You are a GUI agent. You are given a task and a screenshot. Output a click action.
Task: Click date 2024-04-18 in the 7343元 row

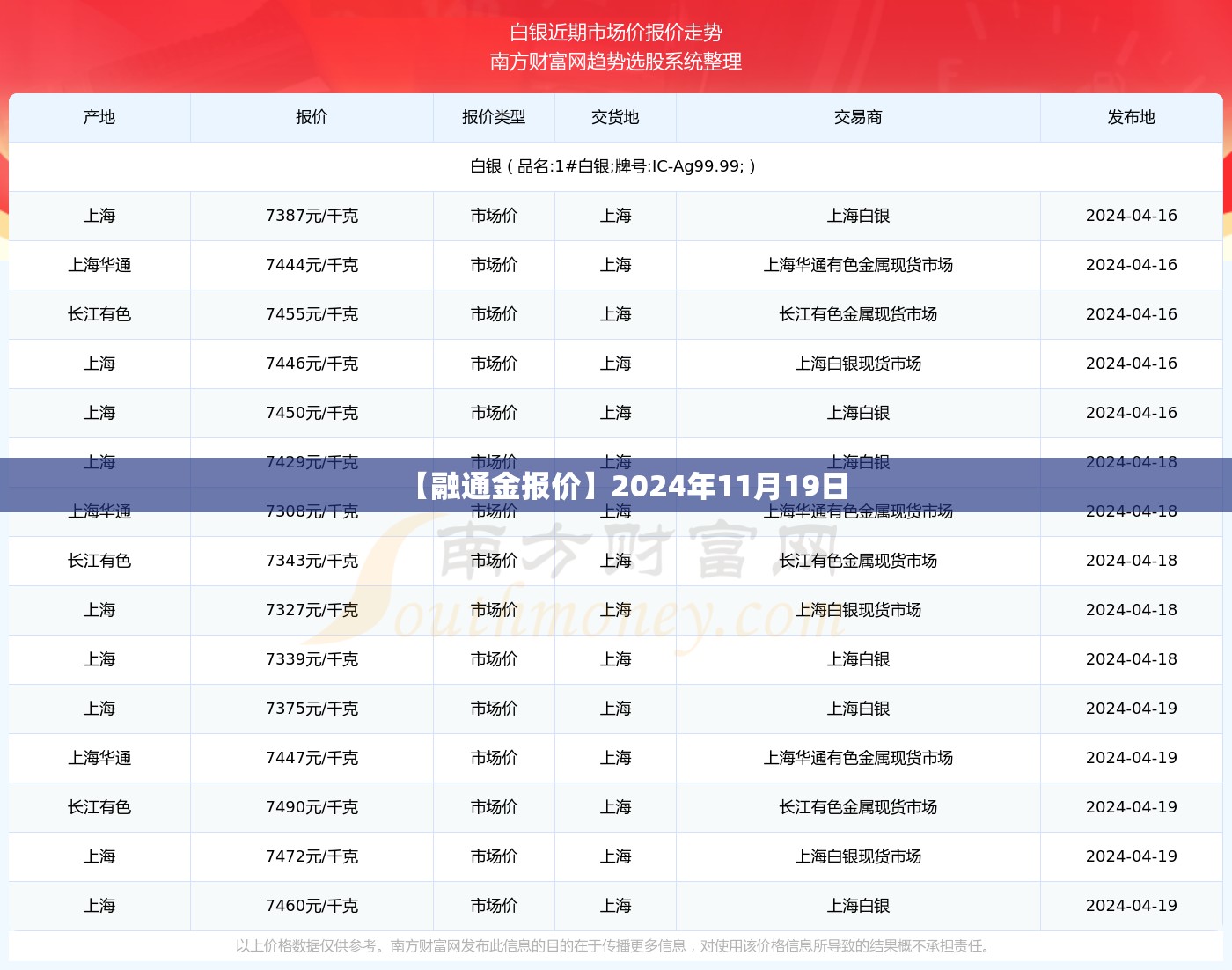(x=1131, y=561)
